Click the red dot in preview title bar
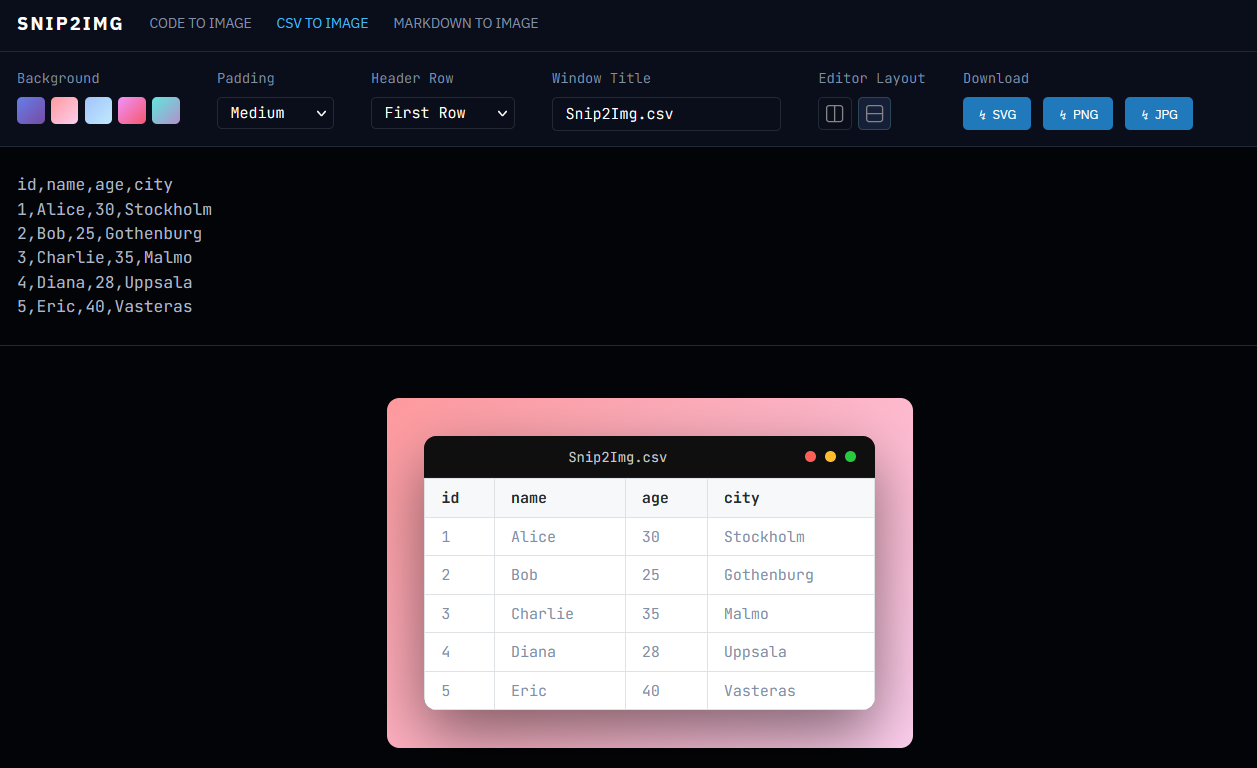Image resolution: width=1257 pixels, height=768 pixels. [x=810, y=457]
